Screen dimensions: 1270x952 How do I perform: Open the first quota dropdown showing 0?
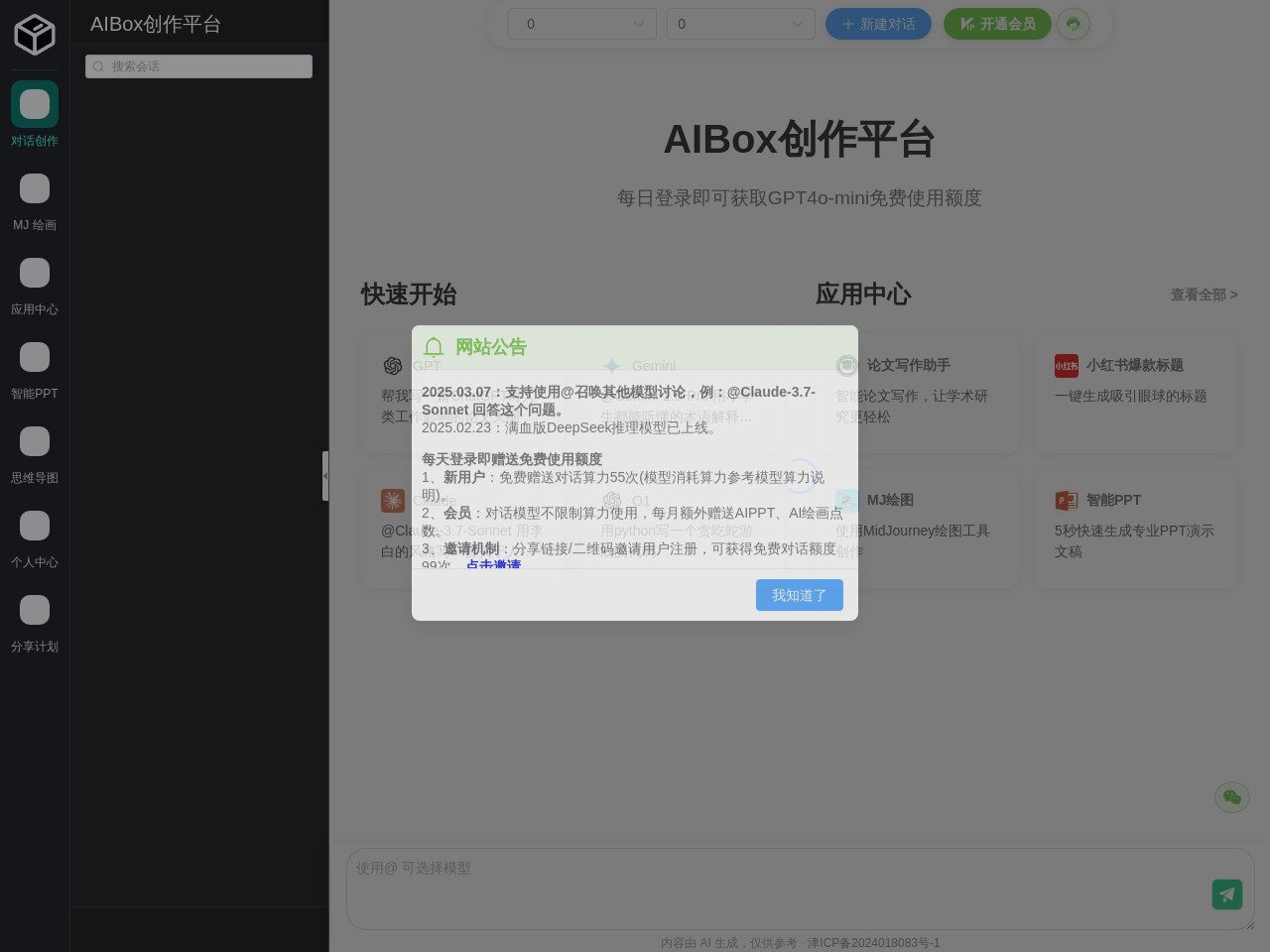[582, 24]
